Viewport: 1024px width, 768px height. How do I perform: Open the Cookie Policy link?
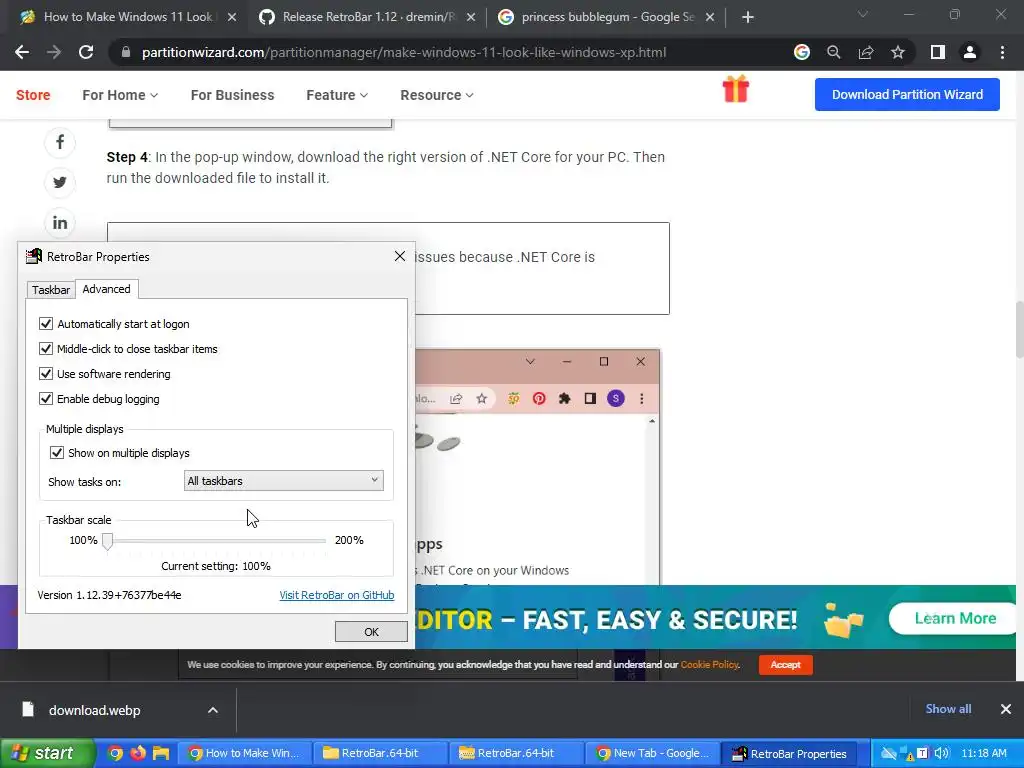(x=709, y=665)
